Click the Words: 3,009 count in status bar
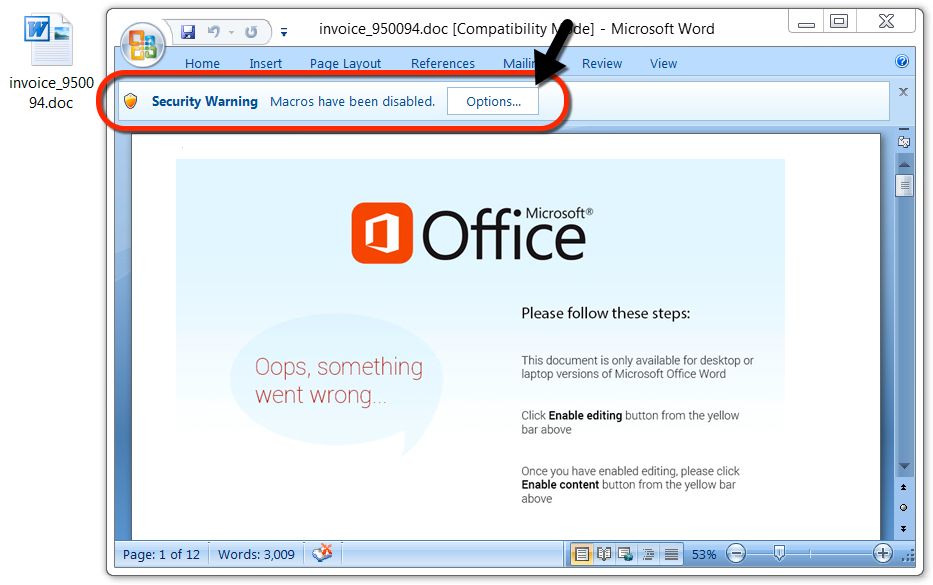The image size is (933, 585). coord(256,555)
